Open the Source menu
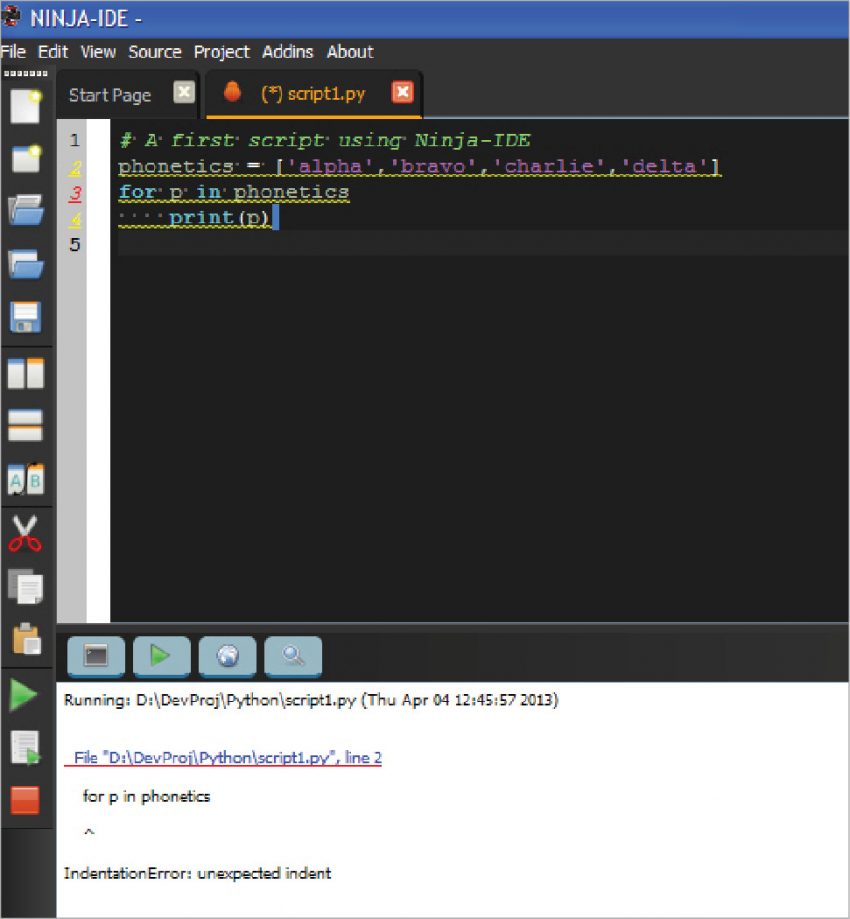Viewport: 850px width, 919px height. [x=155, y=52]
